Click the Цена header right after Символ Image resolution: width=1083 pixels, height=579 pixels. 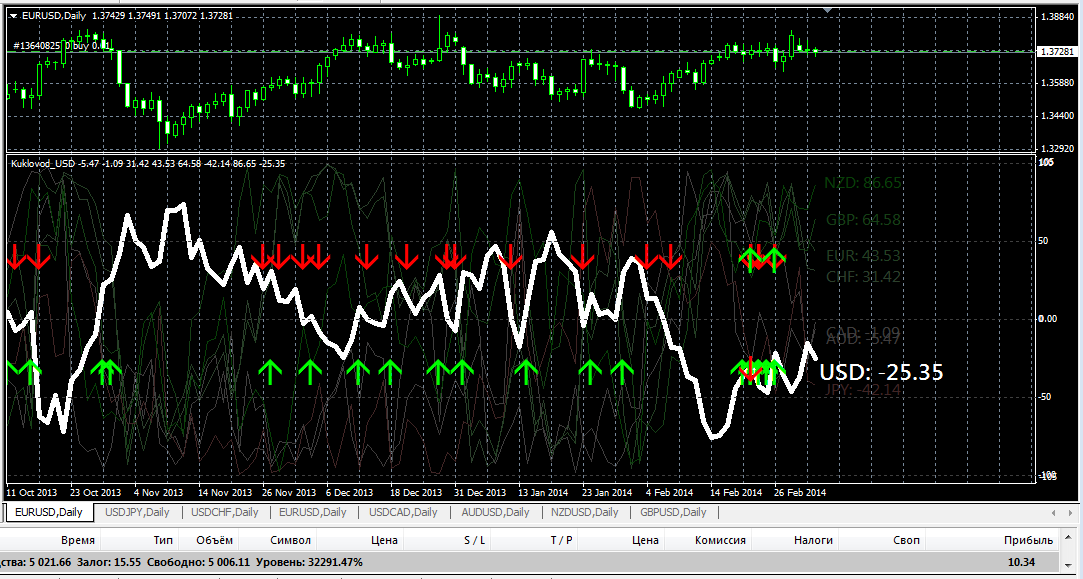[384, 540]
